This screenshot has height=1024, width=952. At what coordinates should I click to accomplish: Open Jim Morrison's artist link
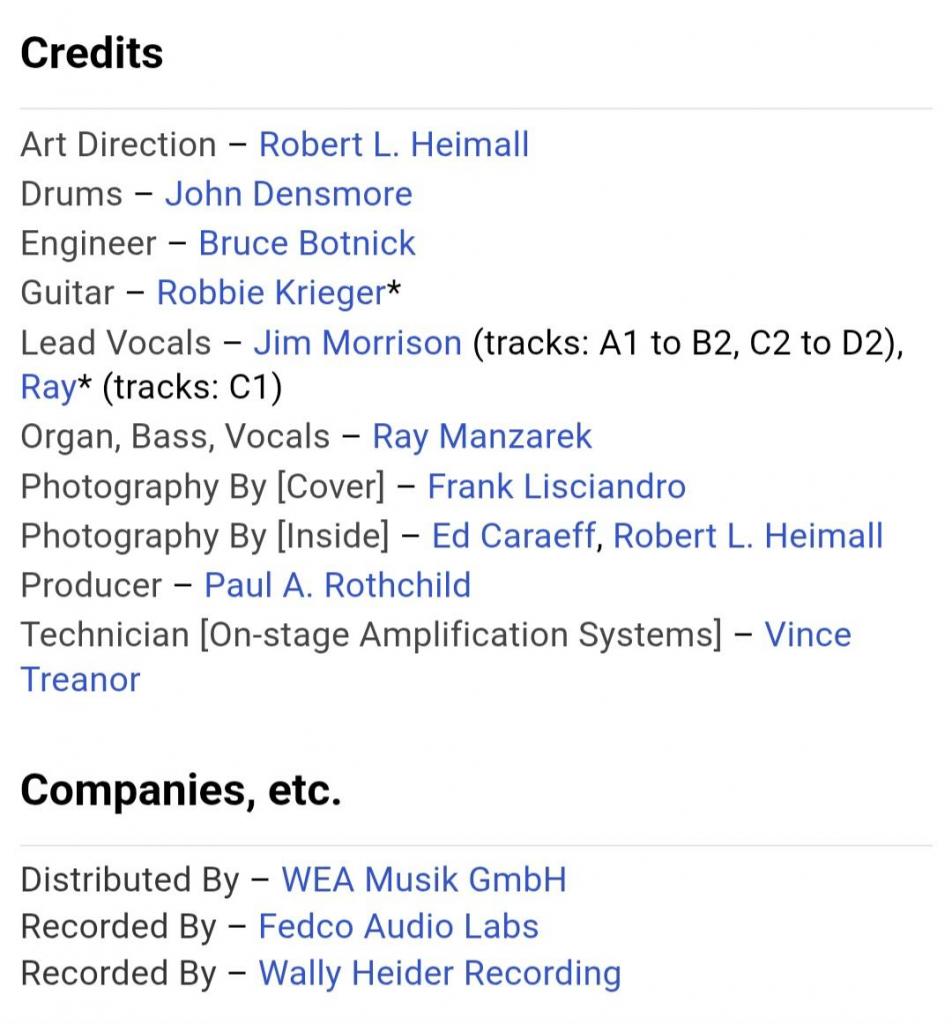357,343
